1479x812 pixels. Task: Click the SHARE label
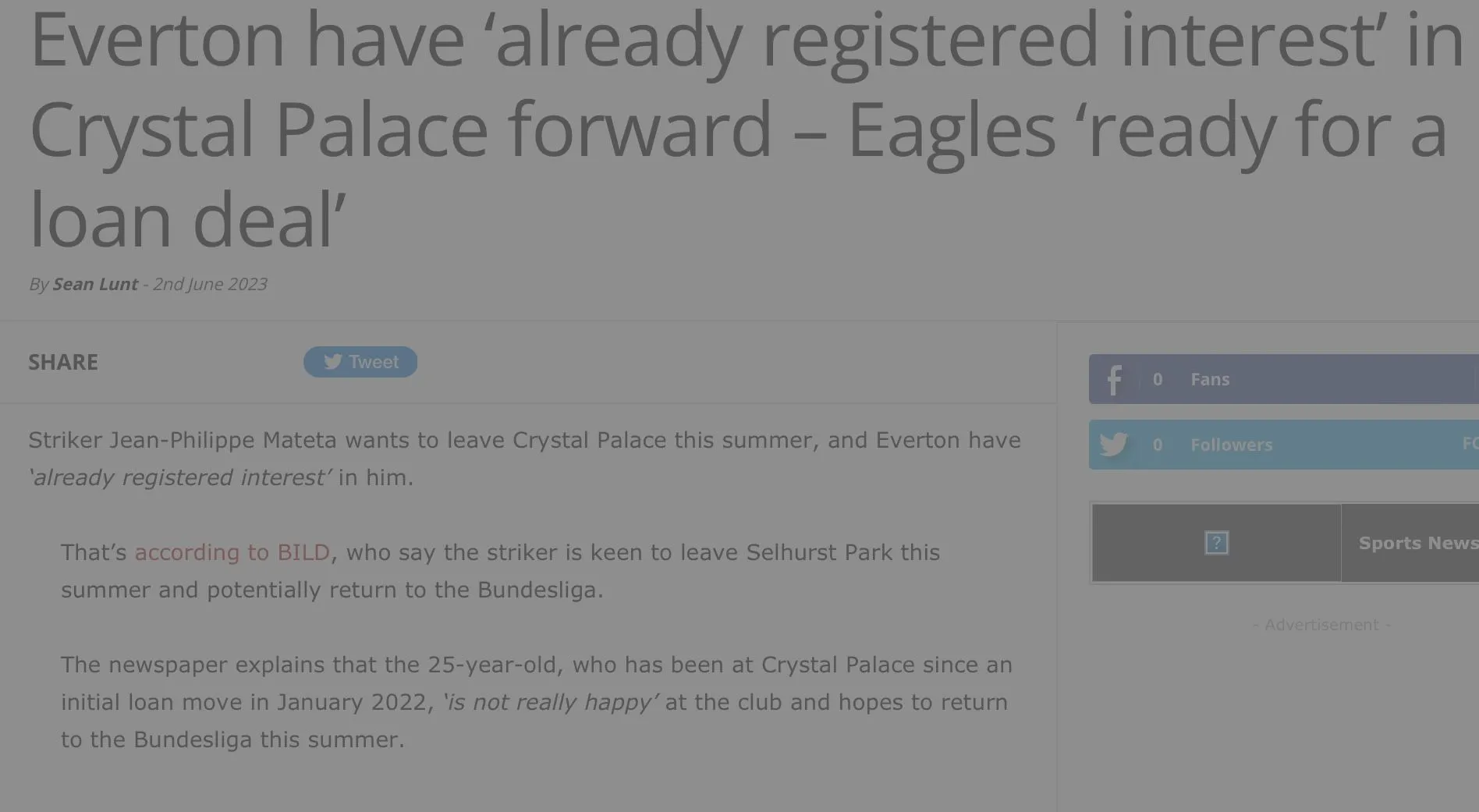click(63, 362)
